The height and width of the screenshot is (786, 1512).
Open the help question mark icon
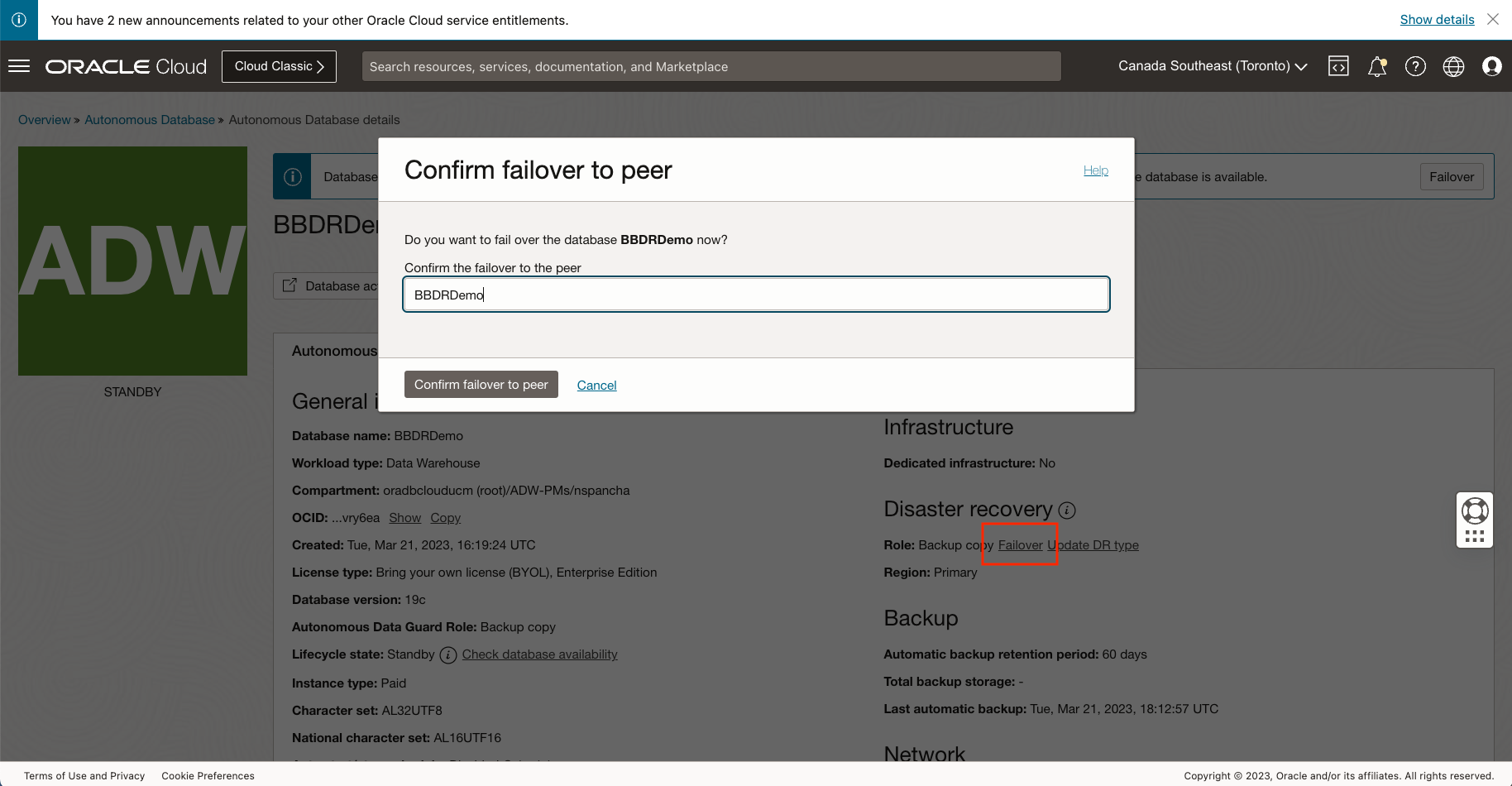click(x=1415, y=66)
